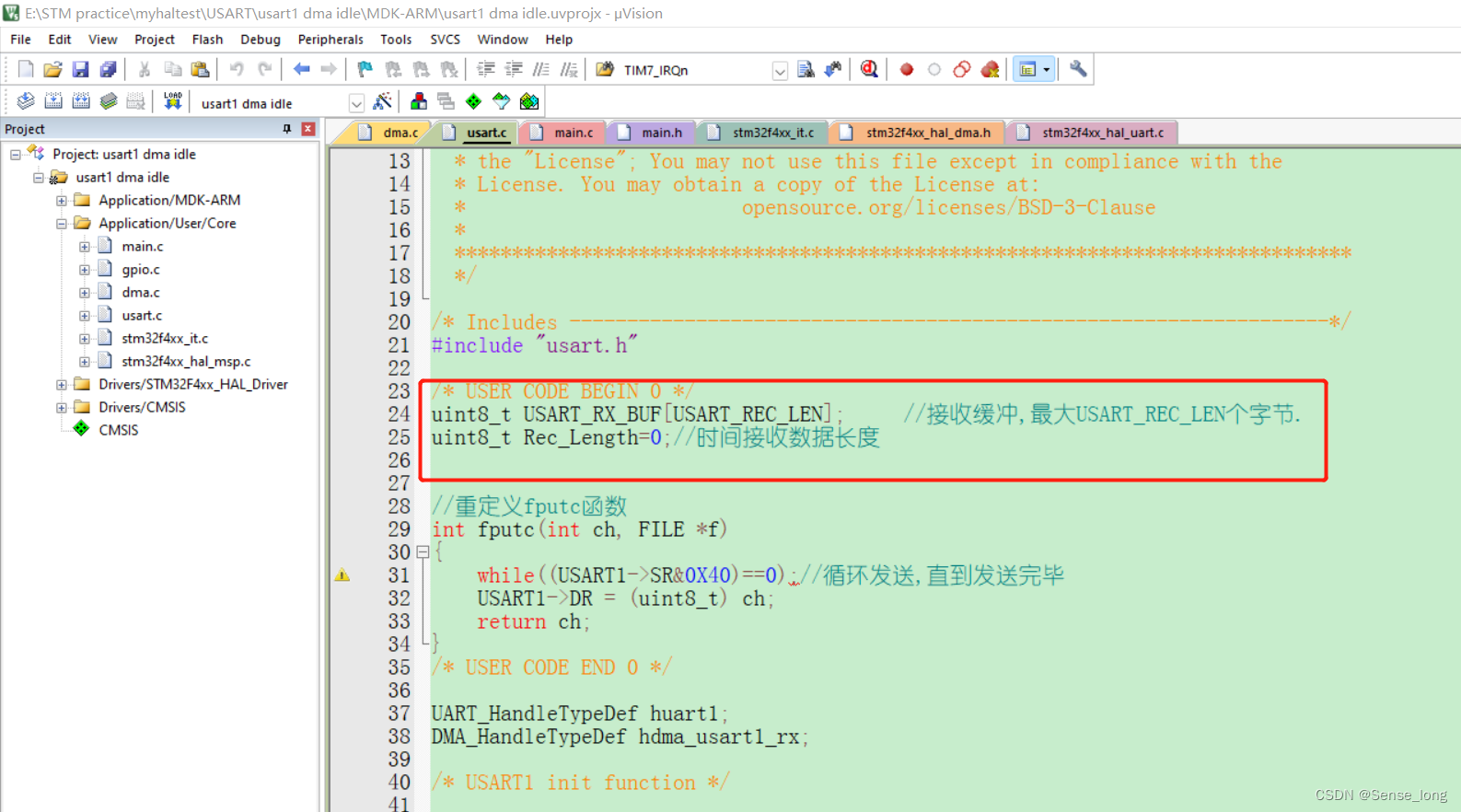1461x812 pixels.
Task: Indent the selected text
Action: (x=485, y=69)
